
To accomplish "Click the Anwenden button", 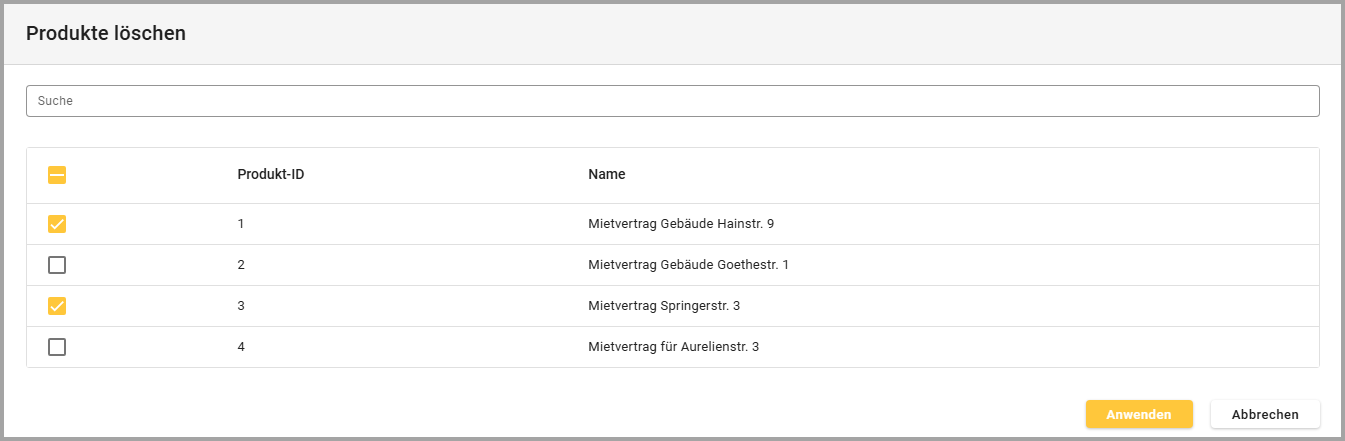I will 1139,414.
